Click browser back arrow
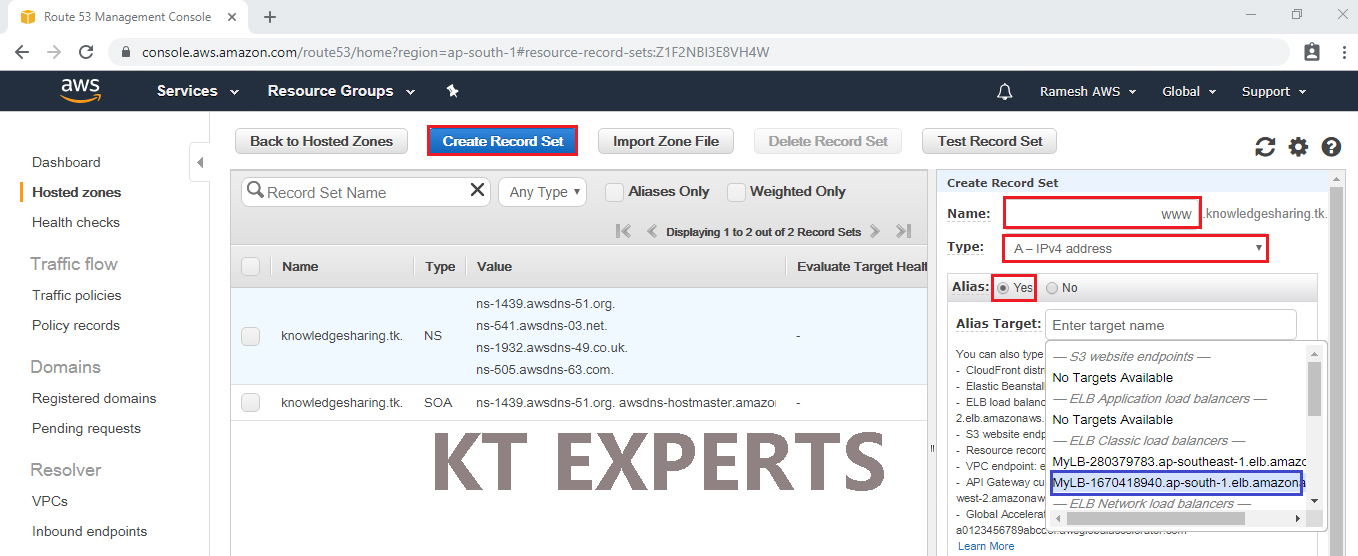 (x=22, y=52)
